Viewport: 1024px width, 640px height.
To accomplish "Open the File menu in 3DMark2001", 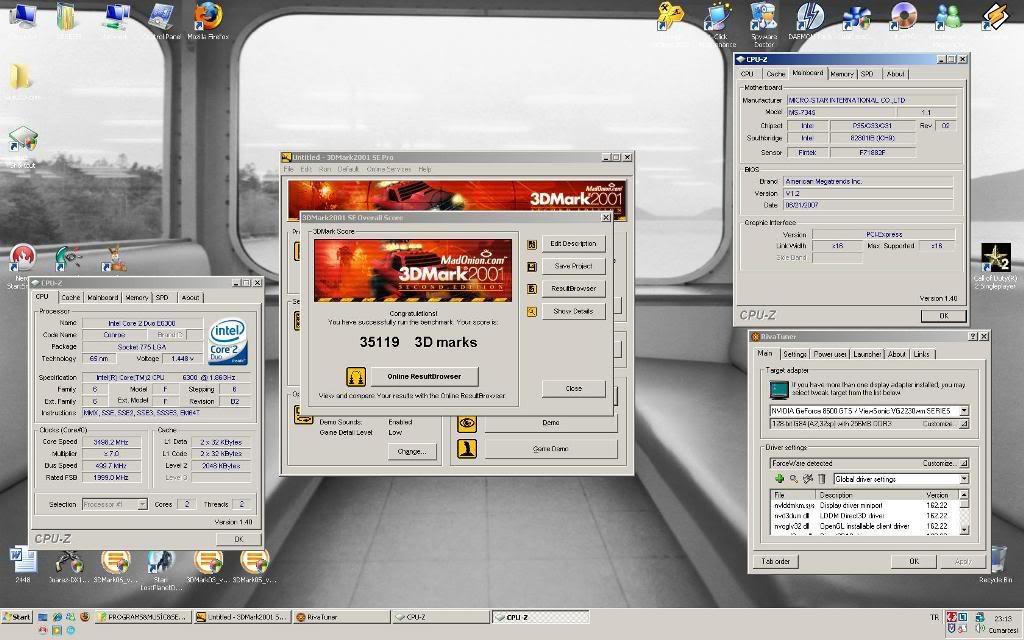I will tap(289, 169).
